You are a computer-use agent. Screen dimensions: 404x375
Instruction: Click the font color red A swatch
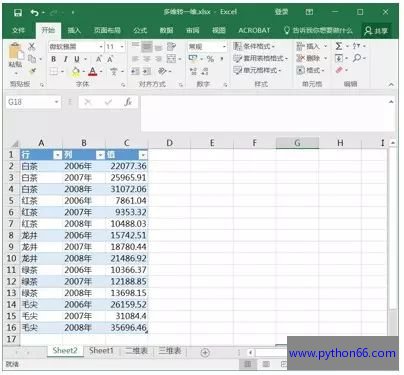coord(93,71)
